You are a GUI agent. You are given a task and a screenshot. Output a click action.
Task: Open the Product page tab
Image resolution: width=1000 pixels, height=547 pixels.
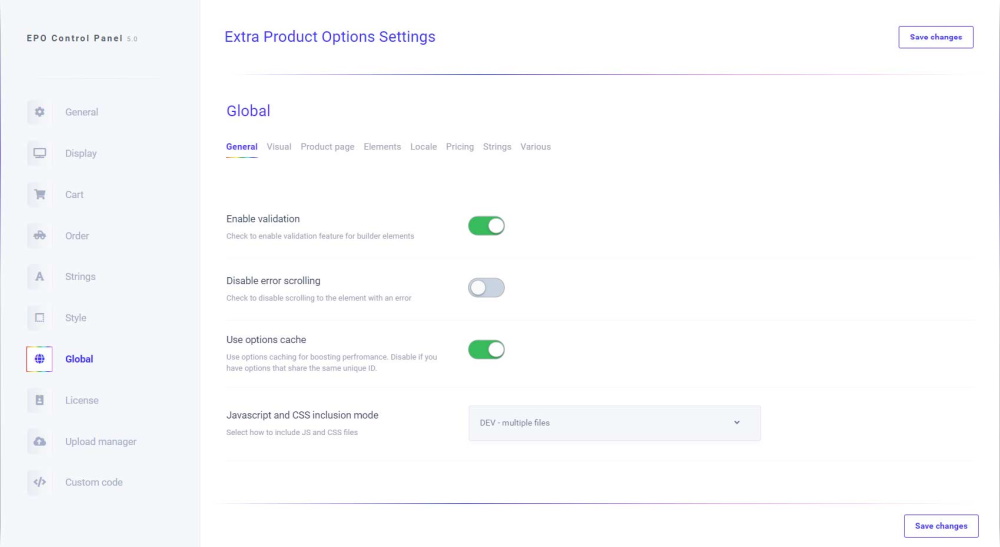(x=327, y=147)
